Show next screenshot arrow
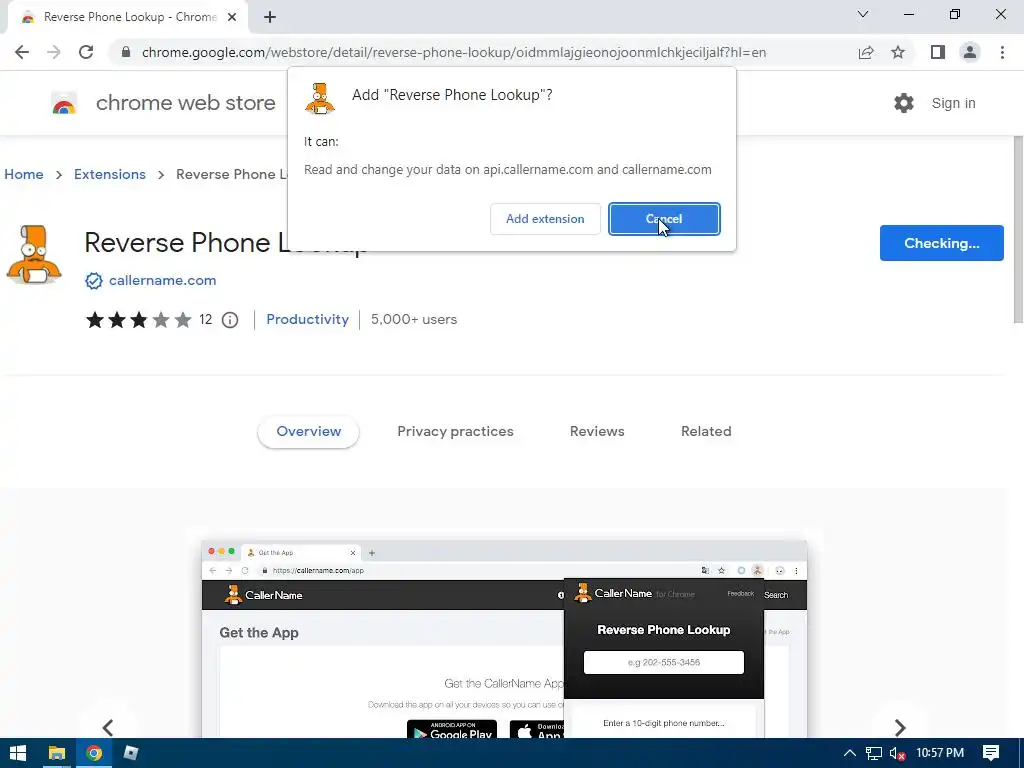1024x768 pixels. (900, 727)
